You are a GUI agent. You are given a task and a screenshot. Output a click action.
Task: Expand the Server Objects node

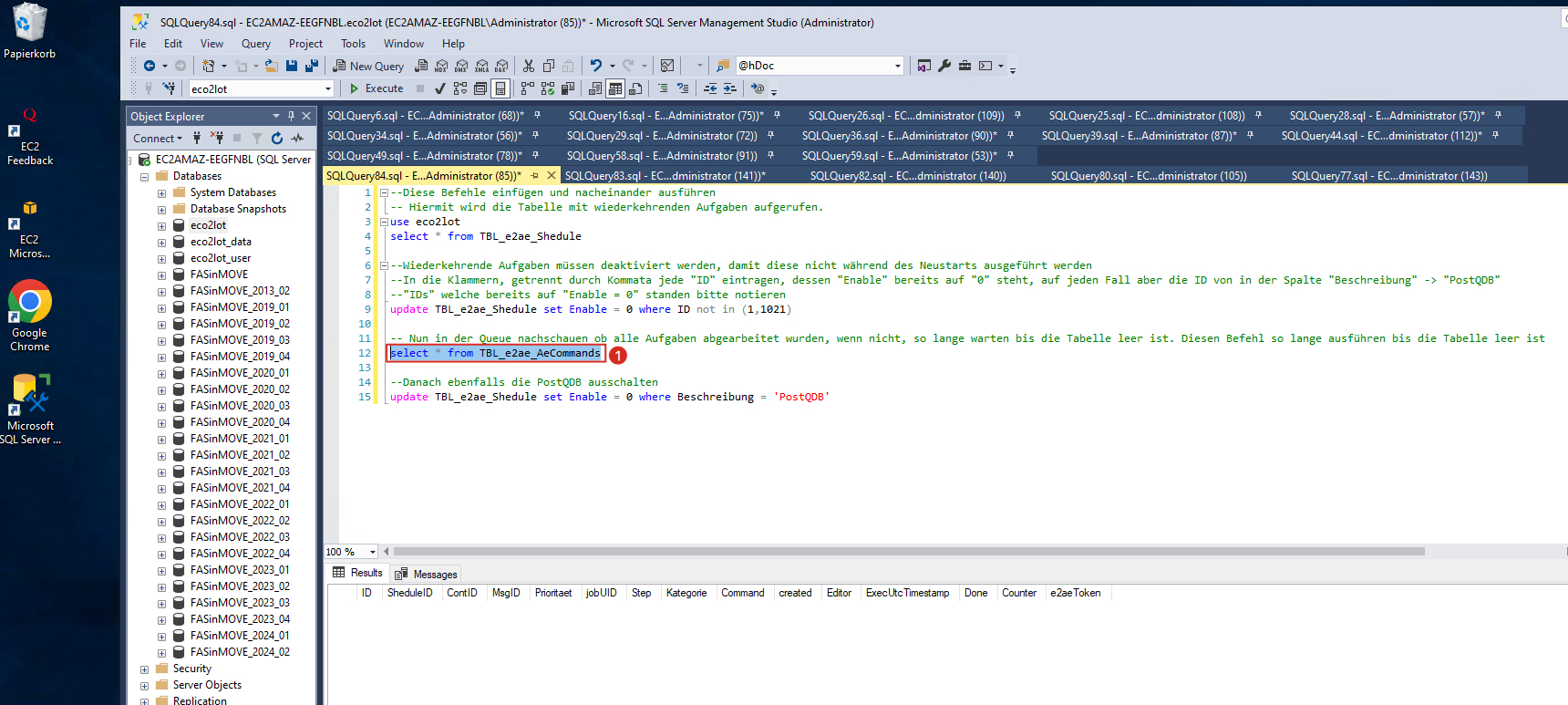pyautogui.click(x=144, y=686)
